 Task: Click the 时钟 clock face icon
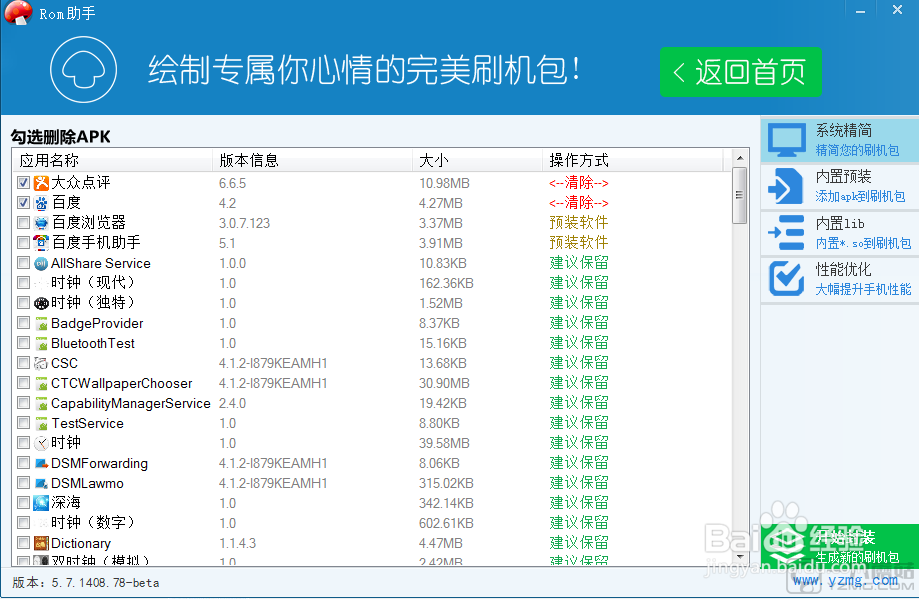tap(41, 443)
